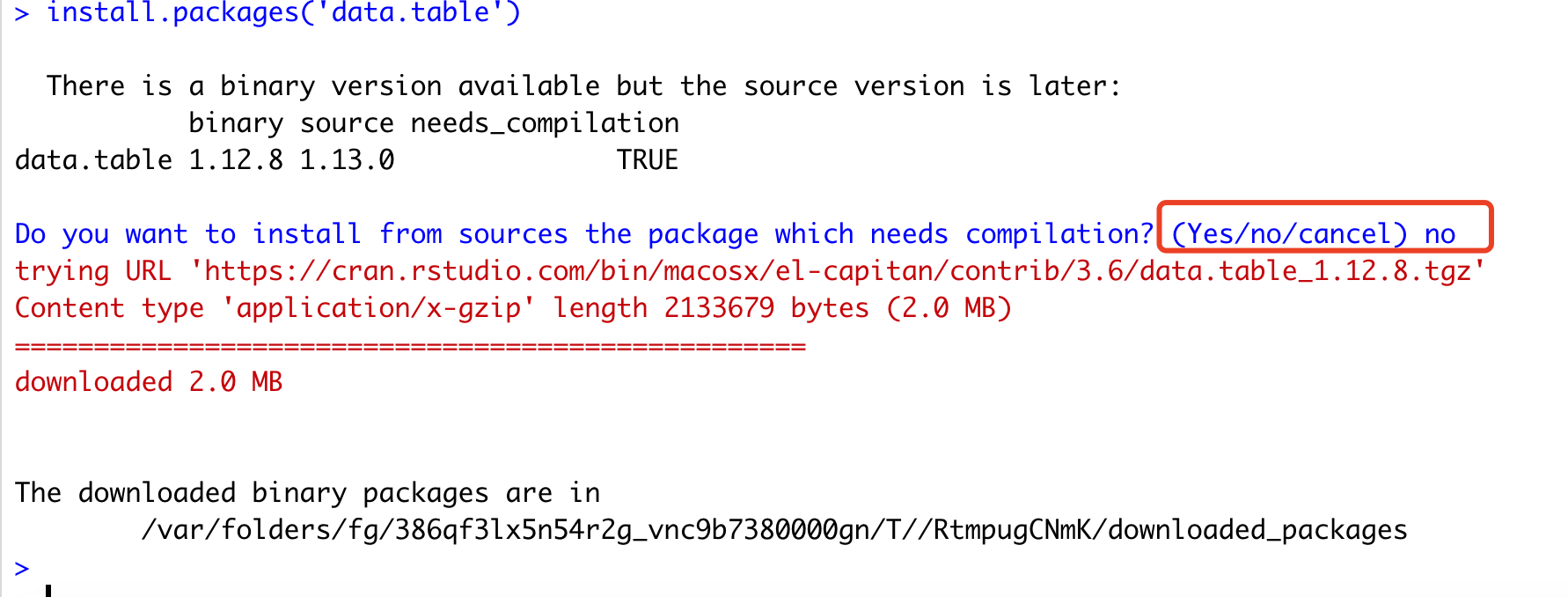Click the downloaded_packages folder path
Screen dimensions: 1568x597
point(774,530)
